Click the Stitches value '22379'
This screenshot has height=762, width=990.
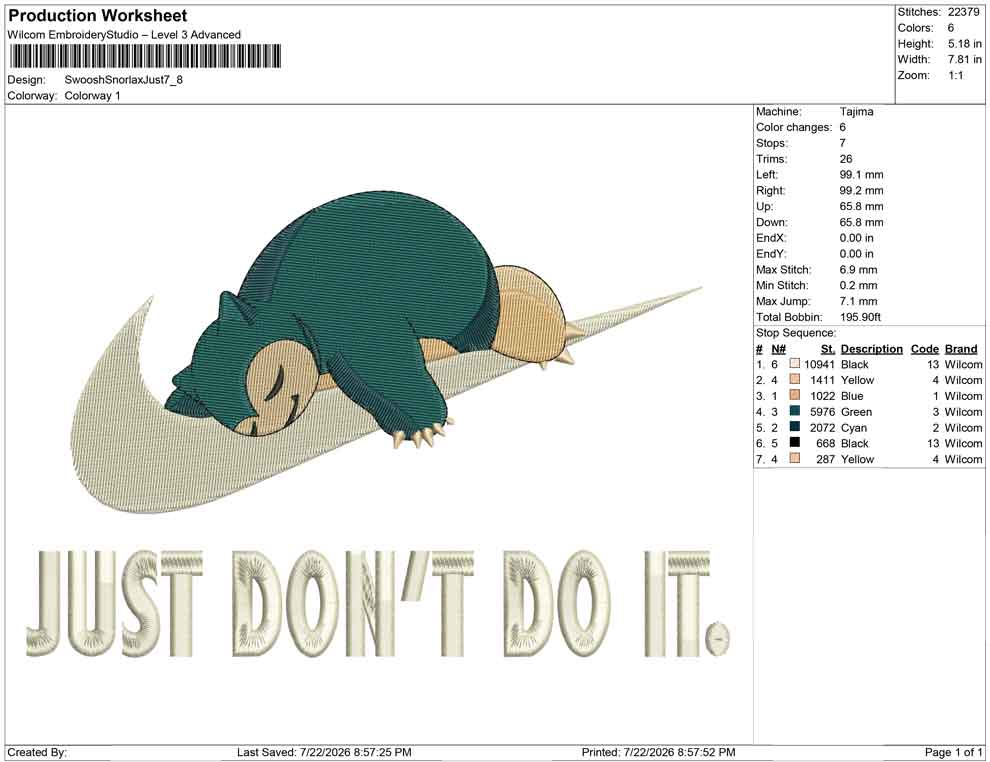click(963, 12)
